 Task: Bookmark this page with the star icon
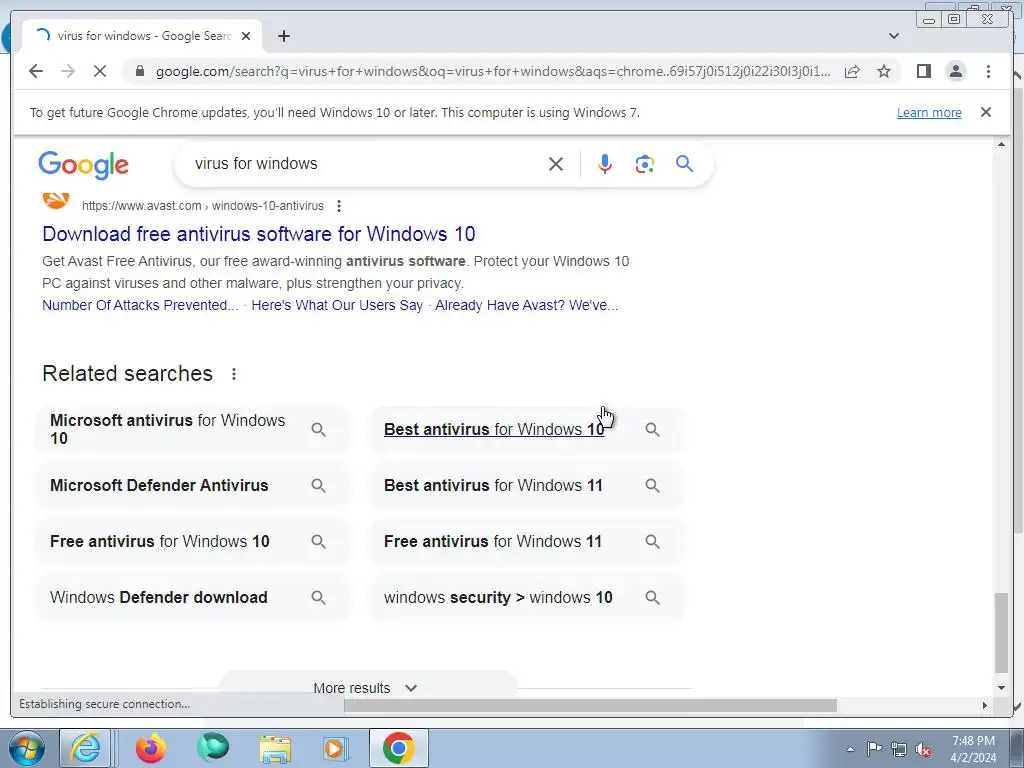click(x=884, y=71)
